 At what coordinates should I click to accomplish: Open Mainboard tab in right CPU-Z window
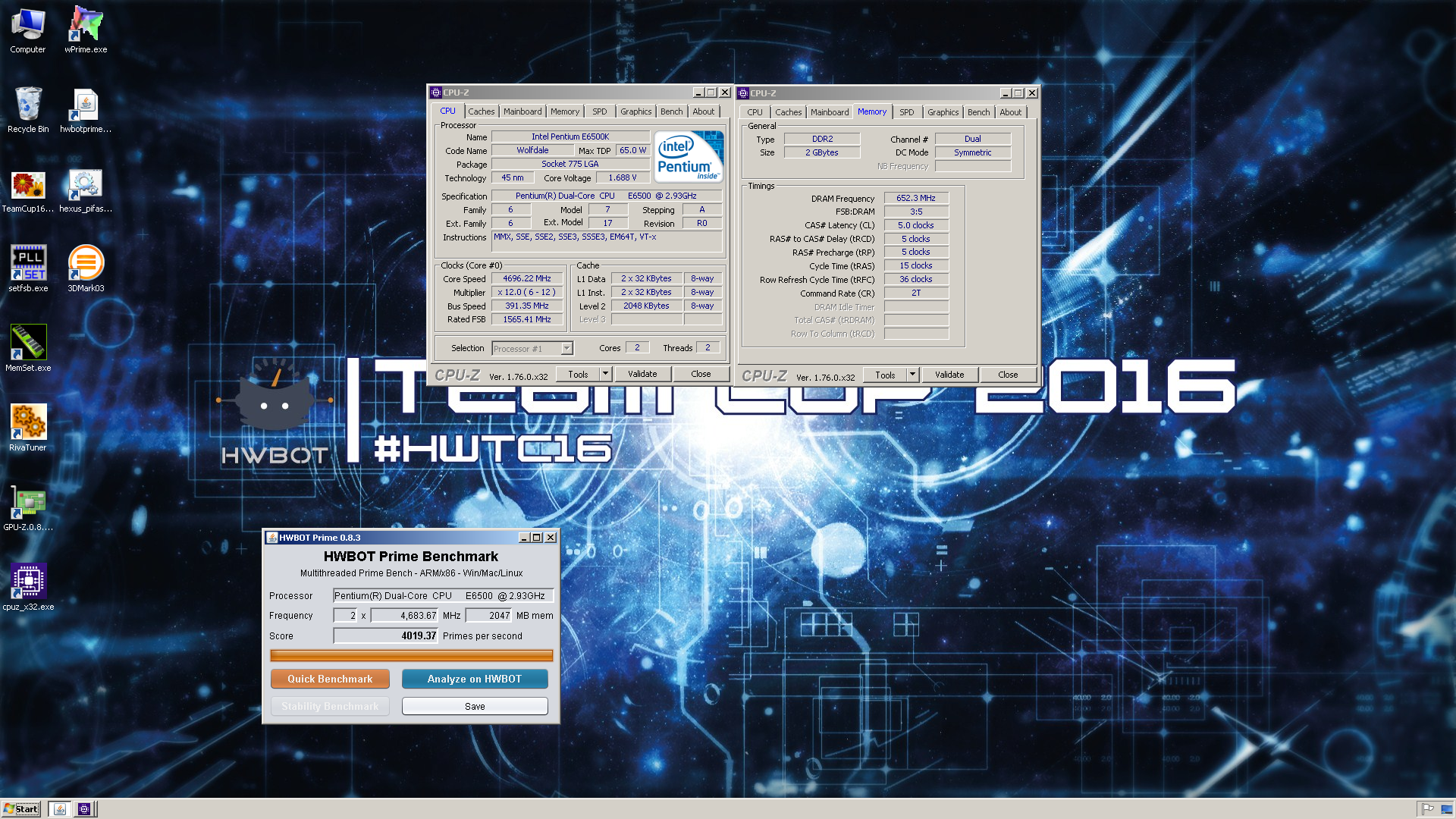click(830, 112)
